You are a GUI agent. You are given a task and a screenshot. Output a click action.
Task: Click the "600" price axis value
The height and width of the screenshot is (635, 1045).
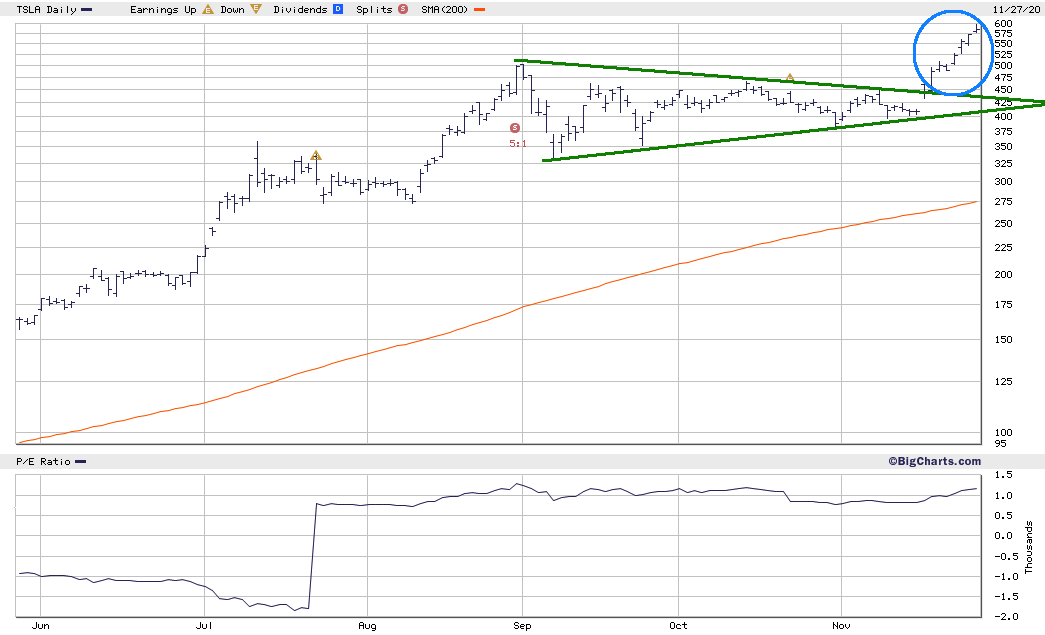[1003, 23]
